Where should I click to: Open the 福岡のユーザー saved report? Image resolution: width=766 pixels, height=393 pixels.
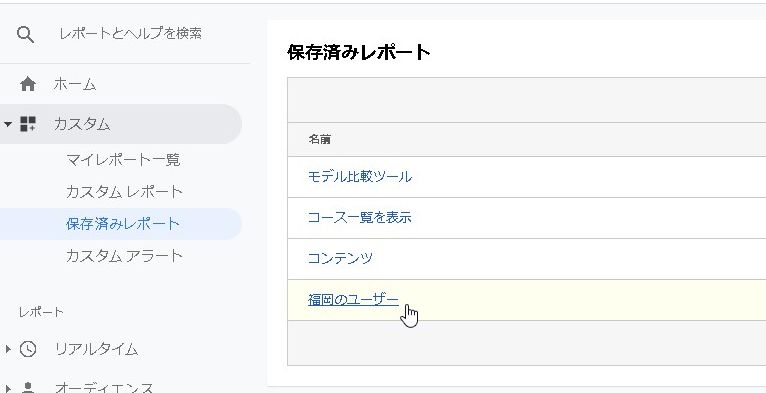click(353, 299)
